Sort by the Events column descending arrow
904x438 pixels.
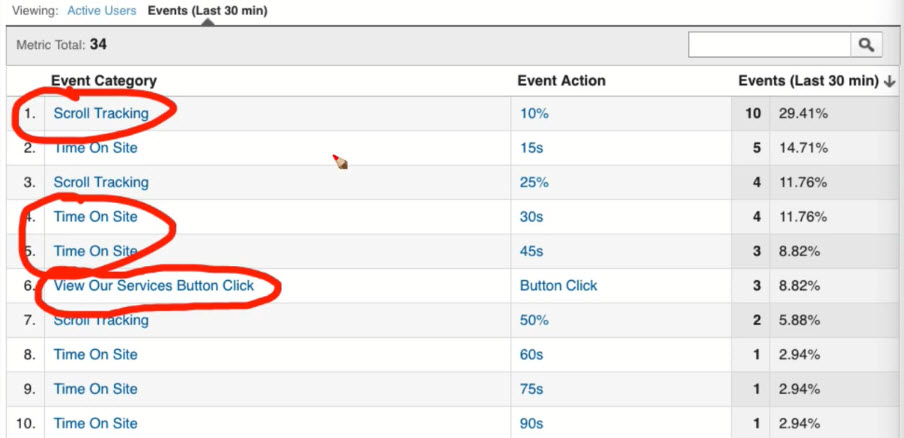pyautogui.click(x=889, y=81)
